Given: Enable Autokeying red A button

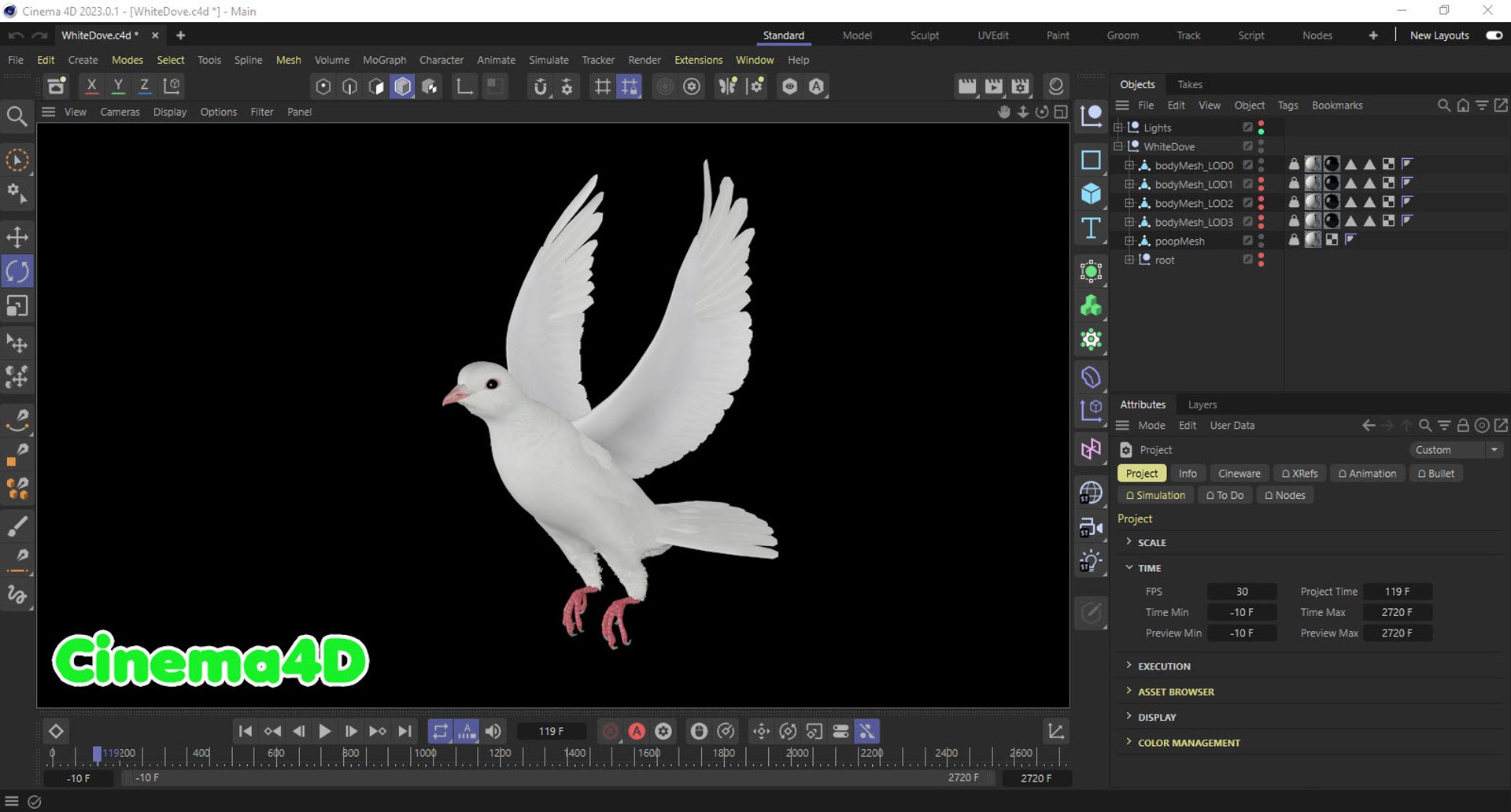Looking at the screenshot, I should (x=637, y=731).
